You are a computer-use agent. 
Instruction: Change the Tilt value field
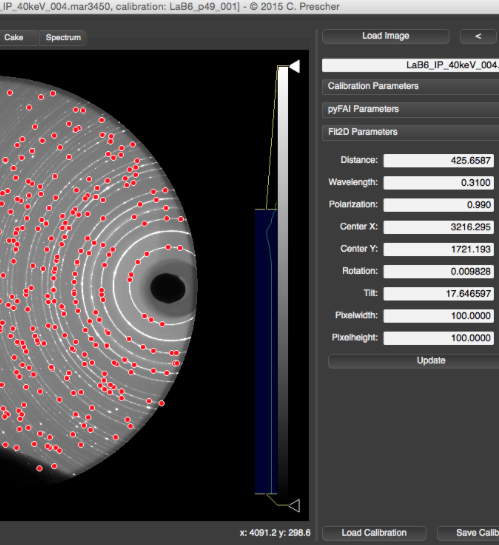(439, 294)
